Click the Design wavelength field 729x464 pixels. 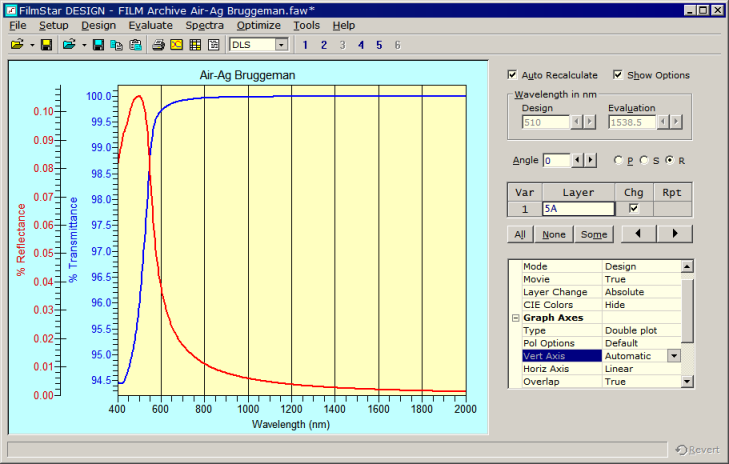(x=545, y=122)
